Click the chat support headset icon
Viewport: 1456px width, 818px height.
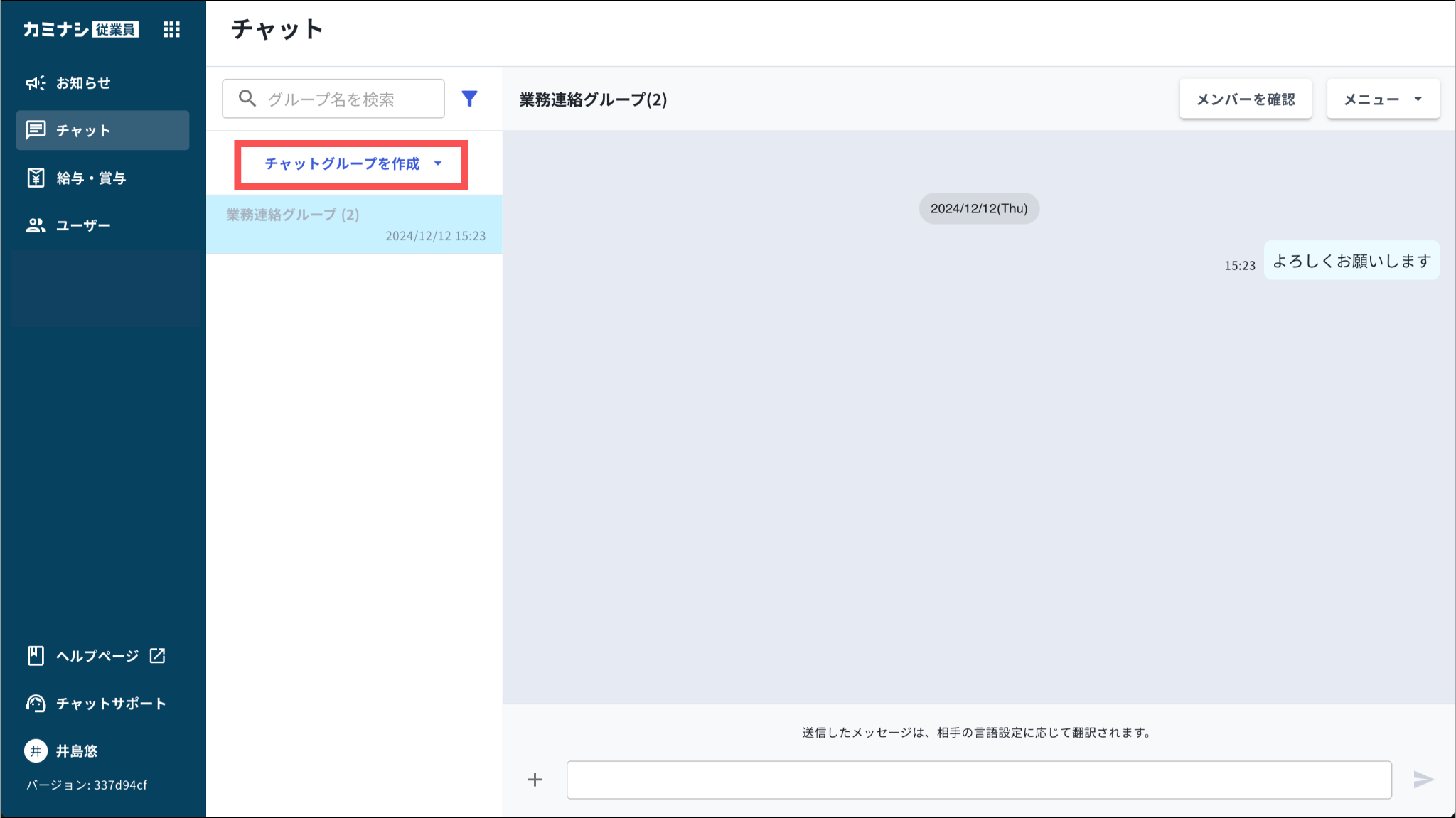(x=36, y=704)
